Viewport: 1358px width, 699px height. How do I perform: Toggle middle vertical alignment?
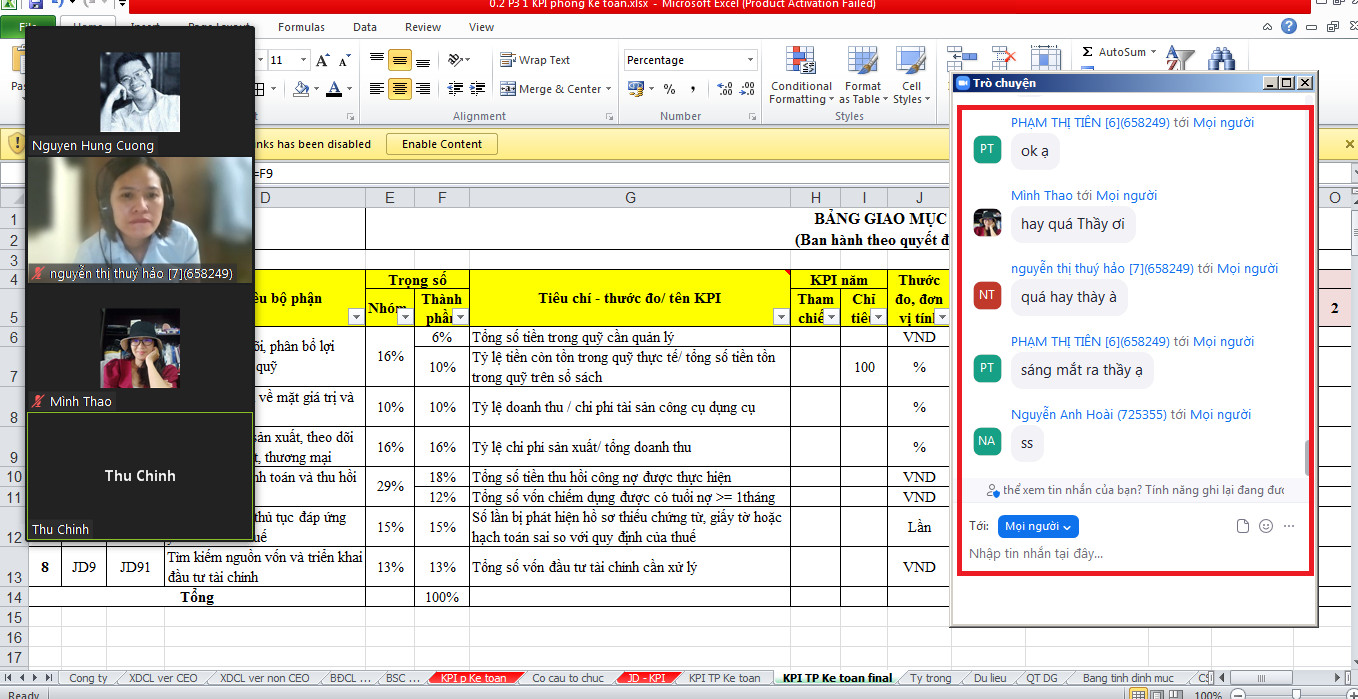[x=399, y=60]
